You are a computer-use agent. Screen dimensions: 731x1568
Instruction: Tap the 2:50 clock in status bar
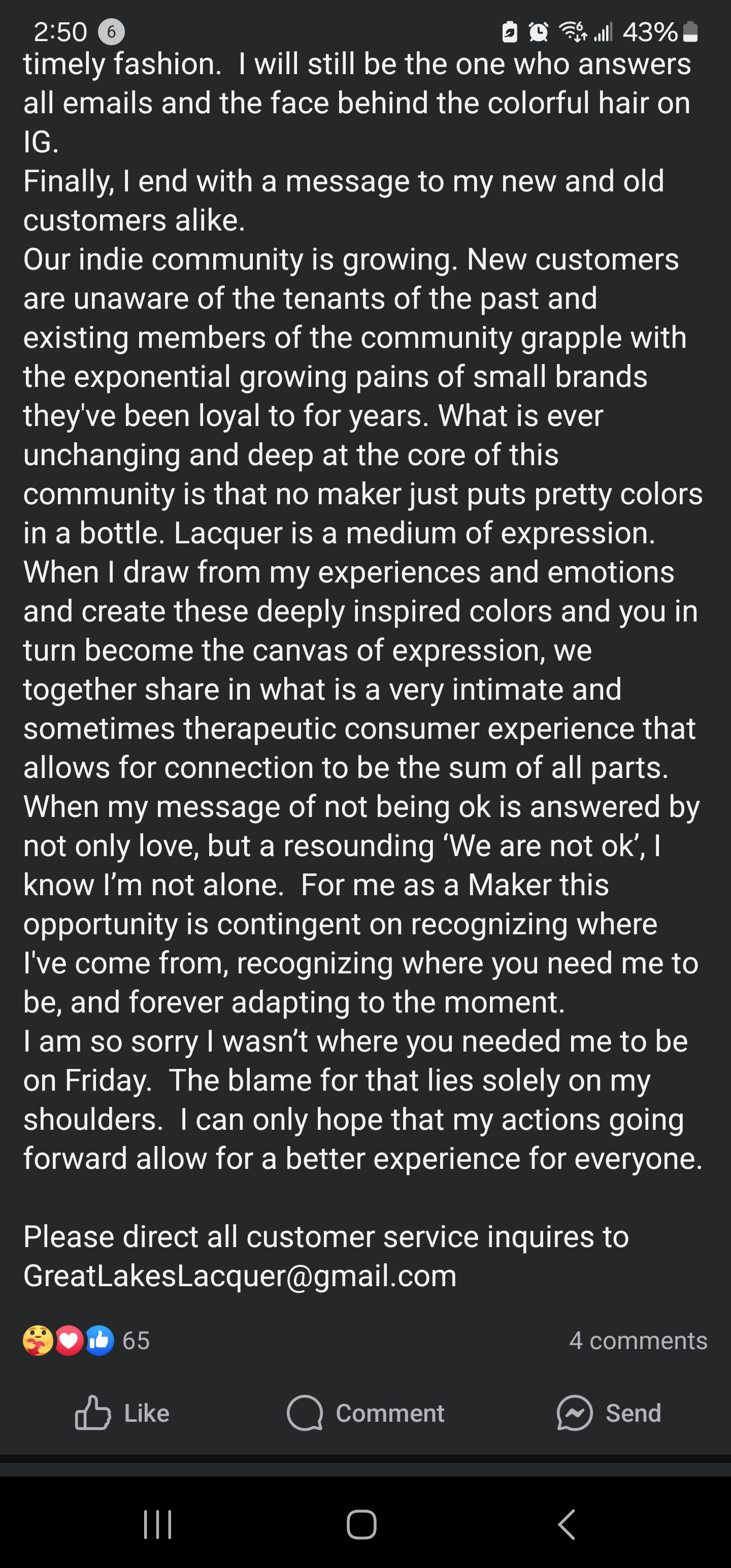click(60, 31)
